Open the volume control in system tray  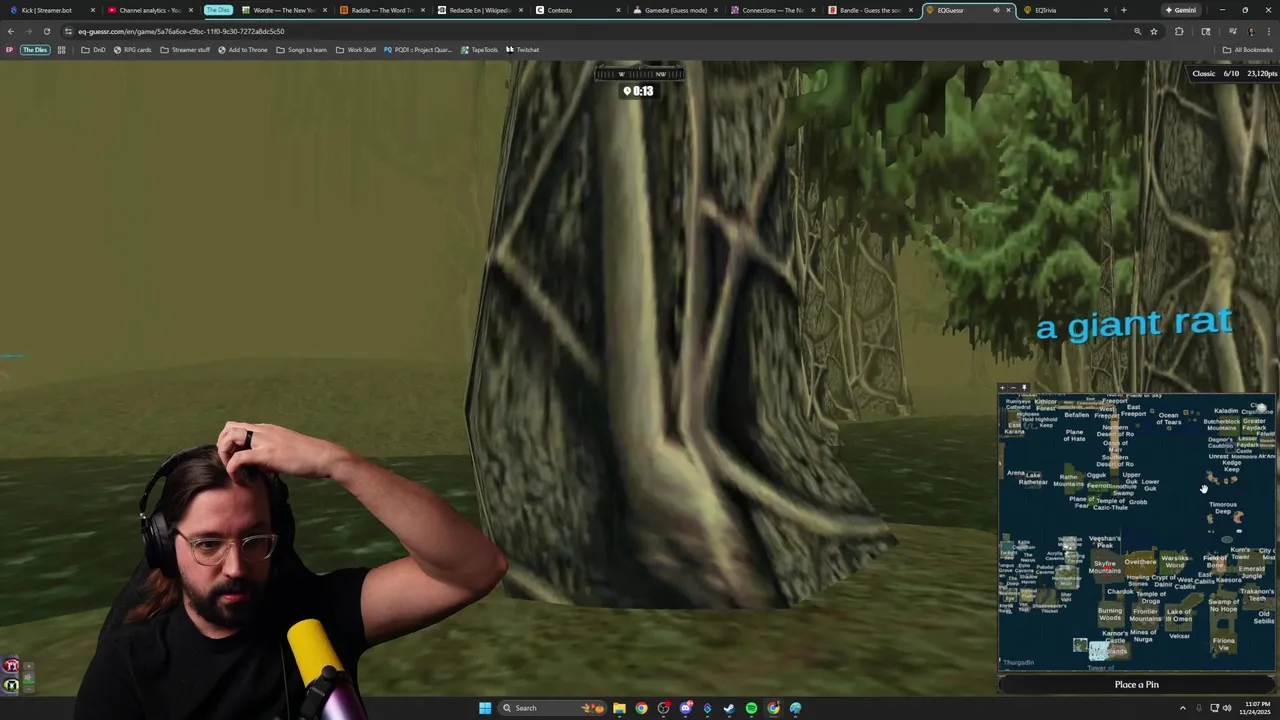[1227, 708]
